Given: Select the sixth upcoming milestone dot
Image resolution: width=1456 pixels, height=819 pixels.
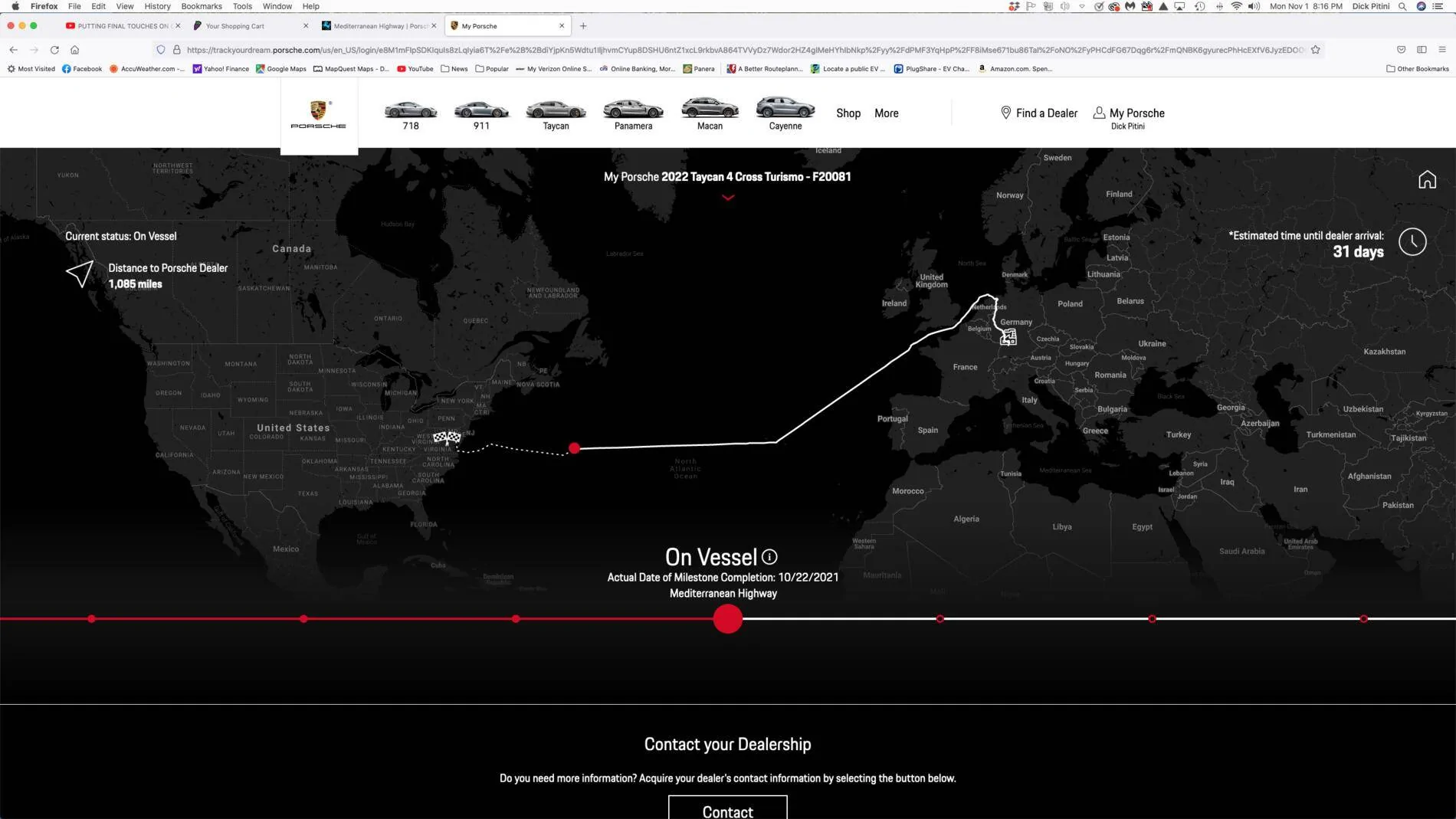Looking at the screenshot, I should point(1152,619).
